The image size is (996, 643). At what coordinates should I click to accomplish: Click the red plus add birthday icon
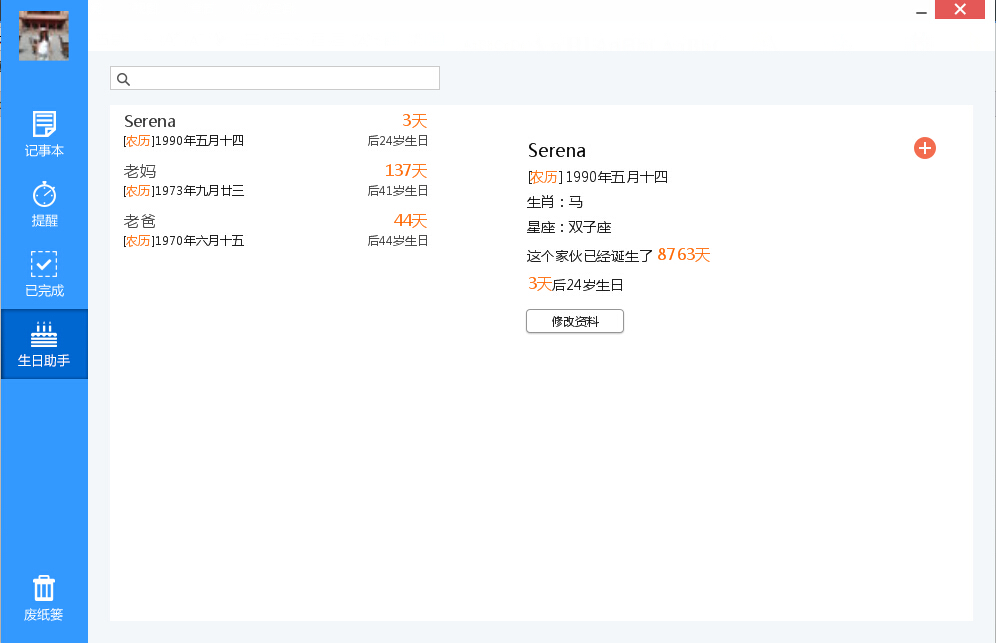click(x=925, y=148)
